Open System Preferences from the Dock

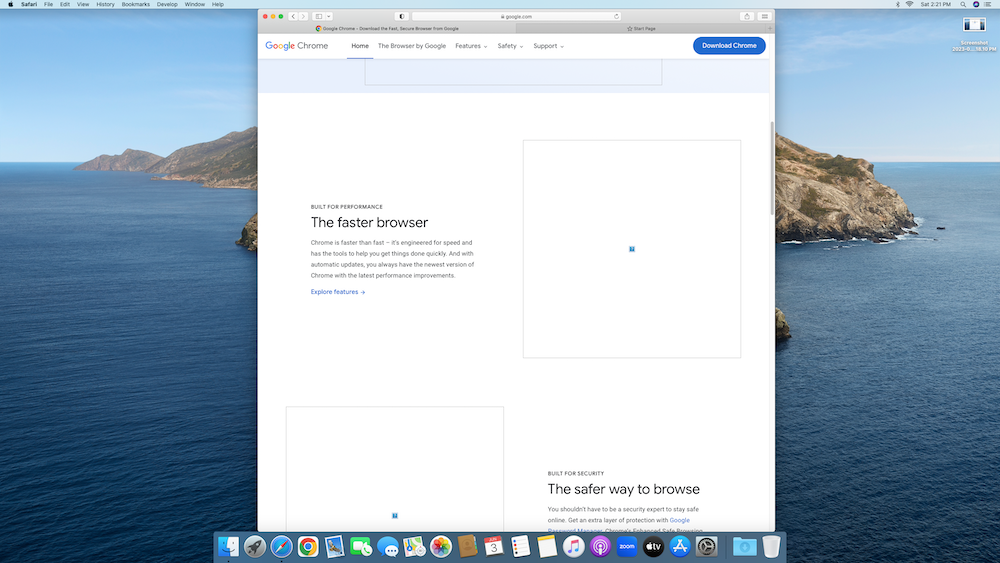[x=707, y=546]
